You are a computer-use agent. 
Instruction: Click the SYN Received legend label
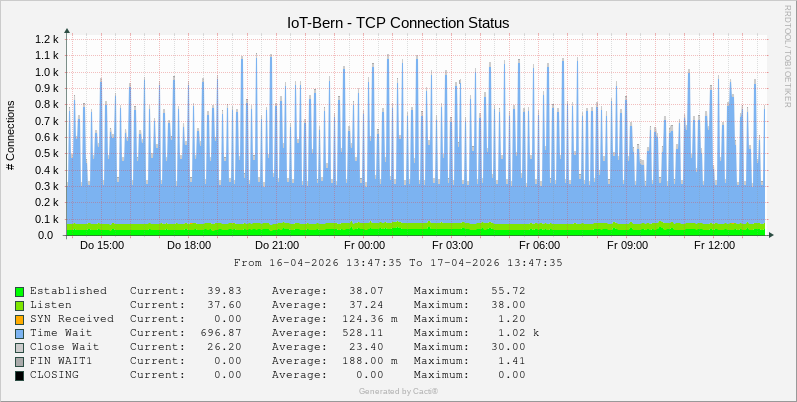coord(71,319)
